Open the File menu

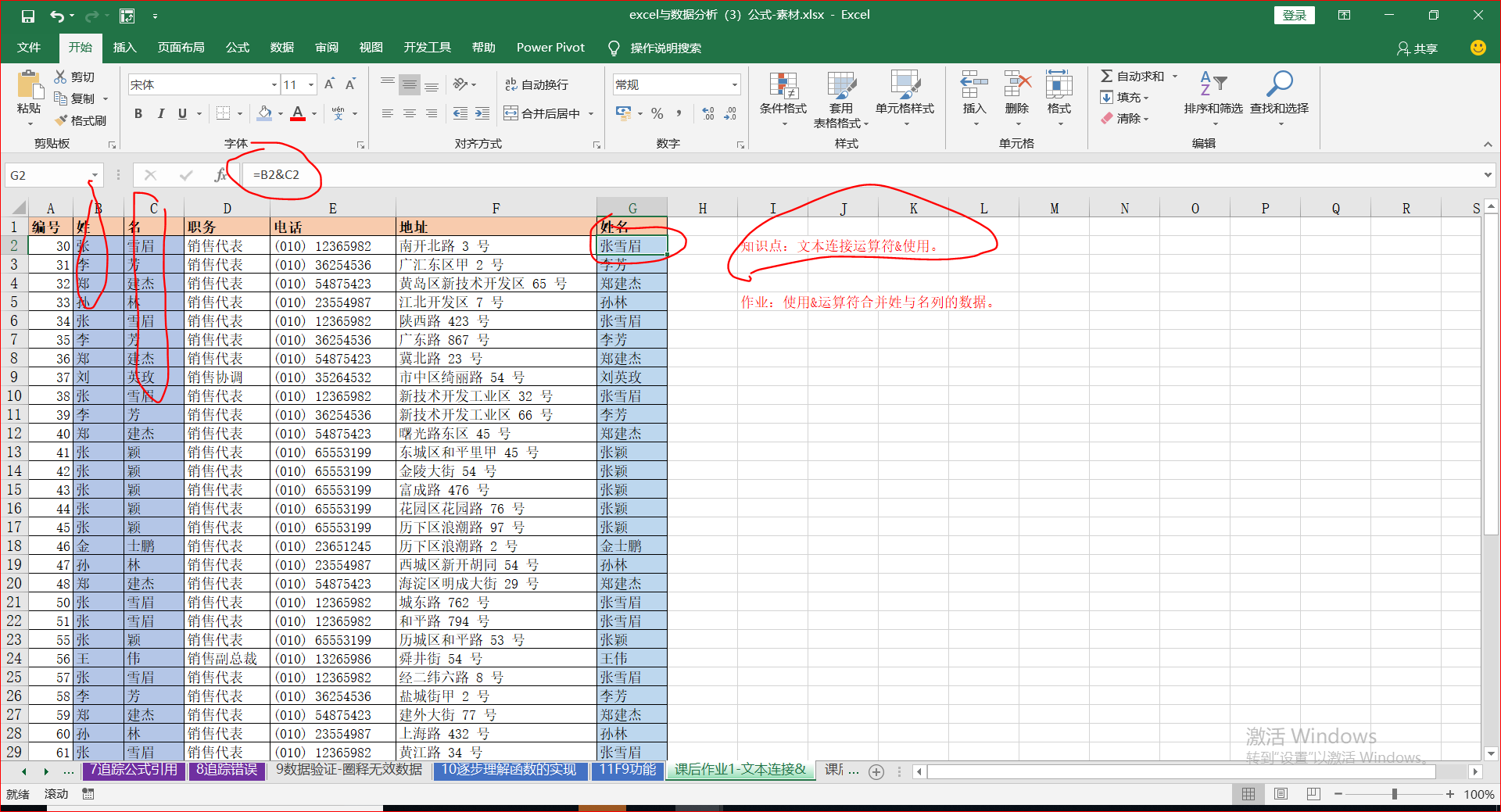click(x=29, y=48)
